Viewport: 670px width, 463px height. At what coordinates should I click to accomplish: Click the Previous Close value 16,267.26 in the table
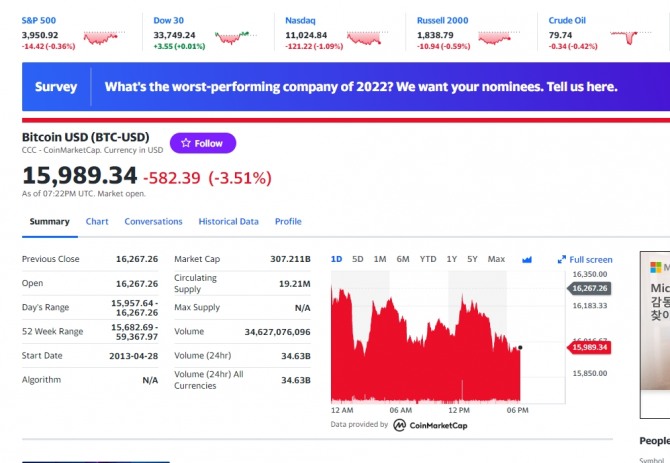pyautogui.click(x=137, y=259)
